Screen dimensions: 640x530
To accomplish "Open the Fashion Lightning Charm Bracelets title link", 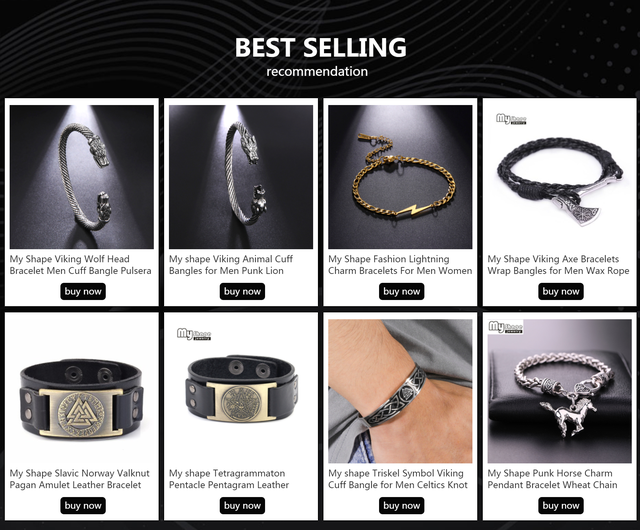I will pyautogui.click(x=400, y=265).
